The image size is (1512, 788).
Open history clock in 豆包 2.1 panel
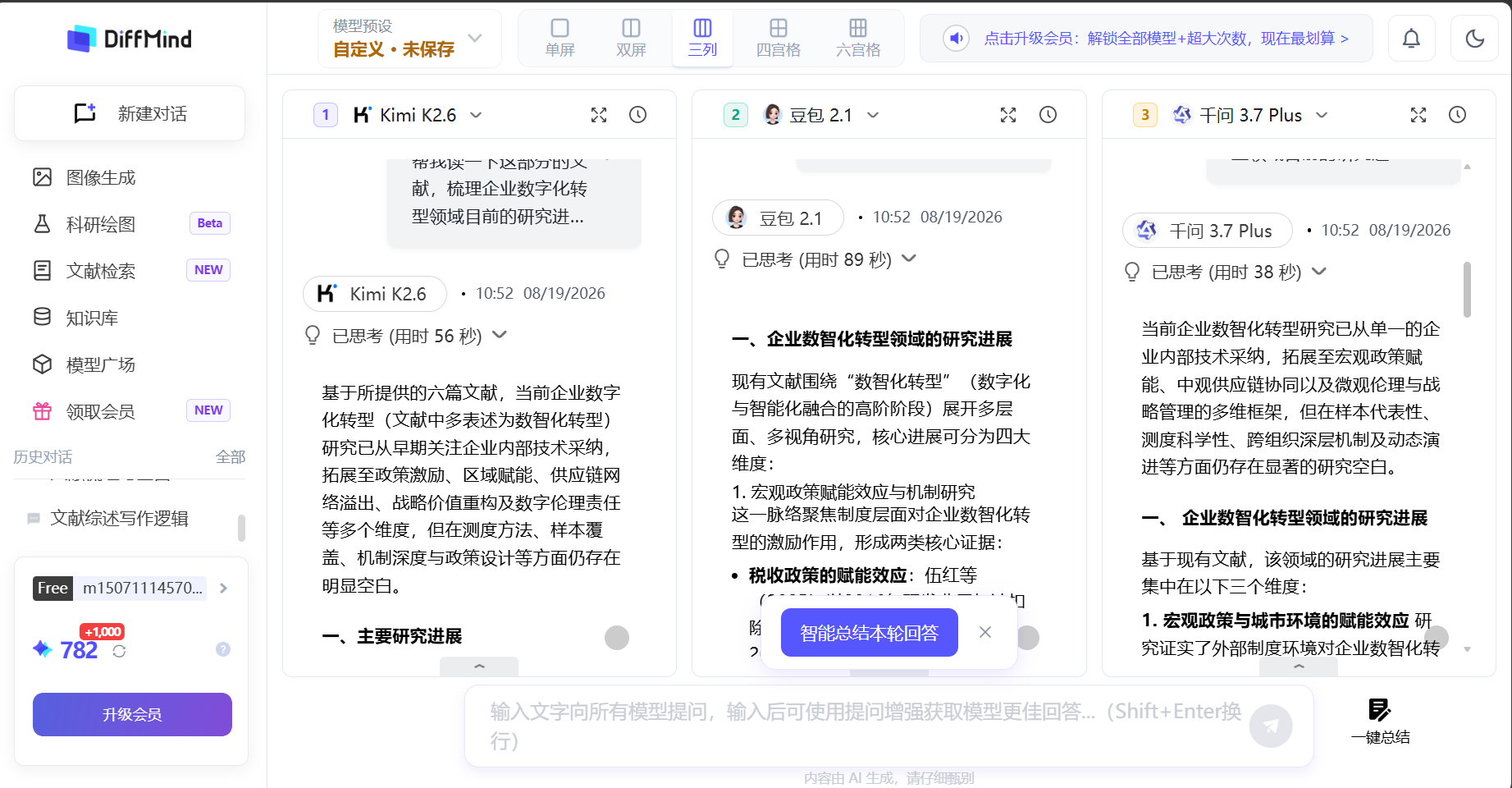pos(1048,115)
